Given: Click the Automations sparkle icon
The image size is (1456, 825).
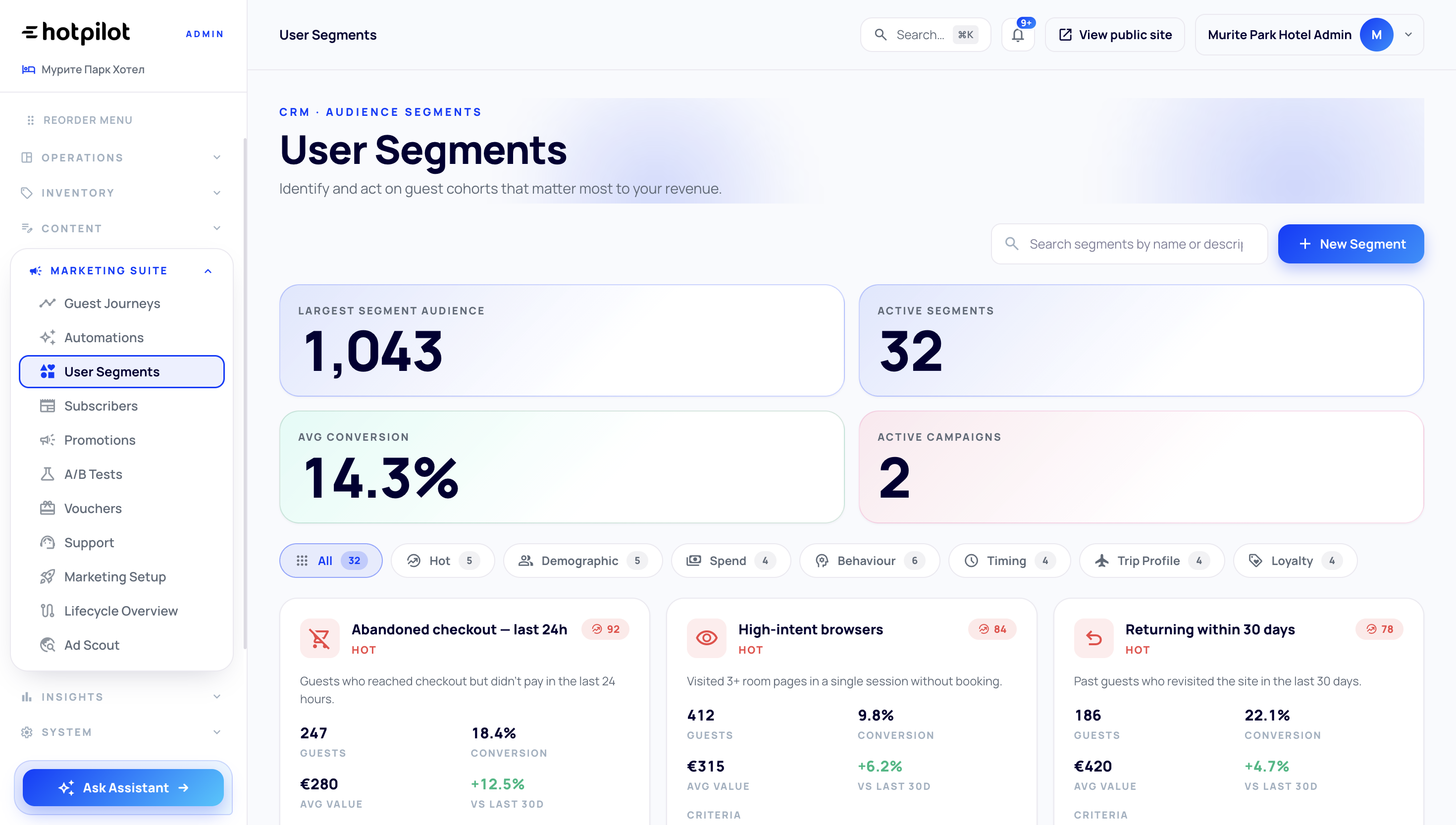Looking at the screenshot, I should click(48, 337).
